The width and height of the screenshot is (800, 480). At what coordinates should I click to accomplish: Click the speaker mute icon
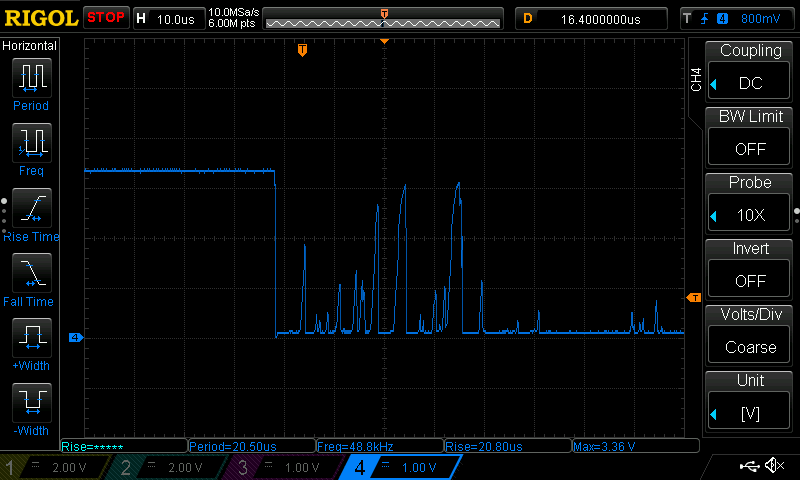[774, 466]
